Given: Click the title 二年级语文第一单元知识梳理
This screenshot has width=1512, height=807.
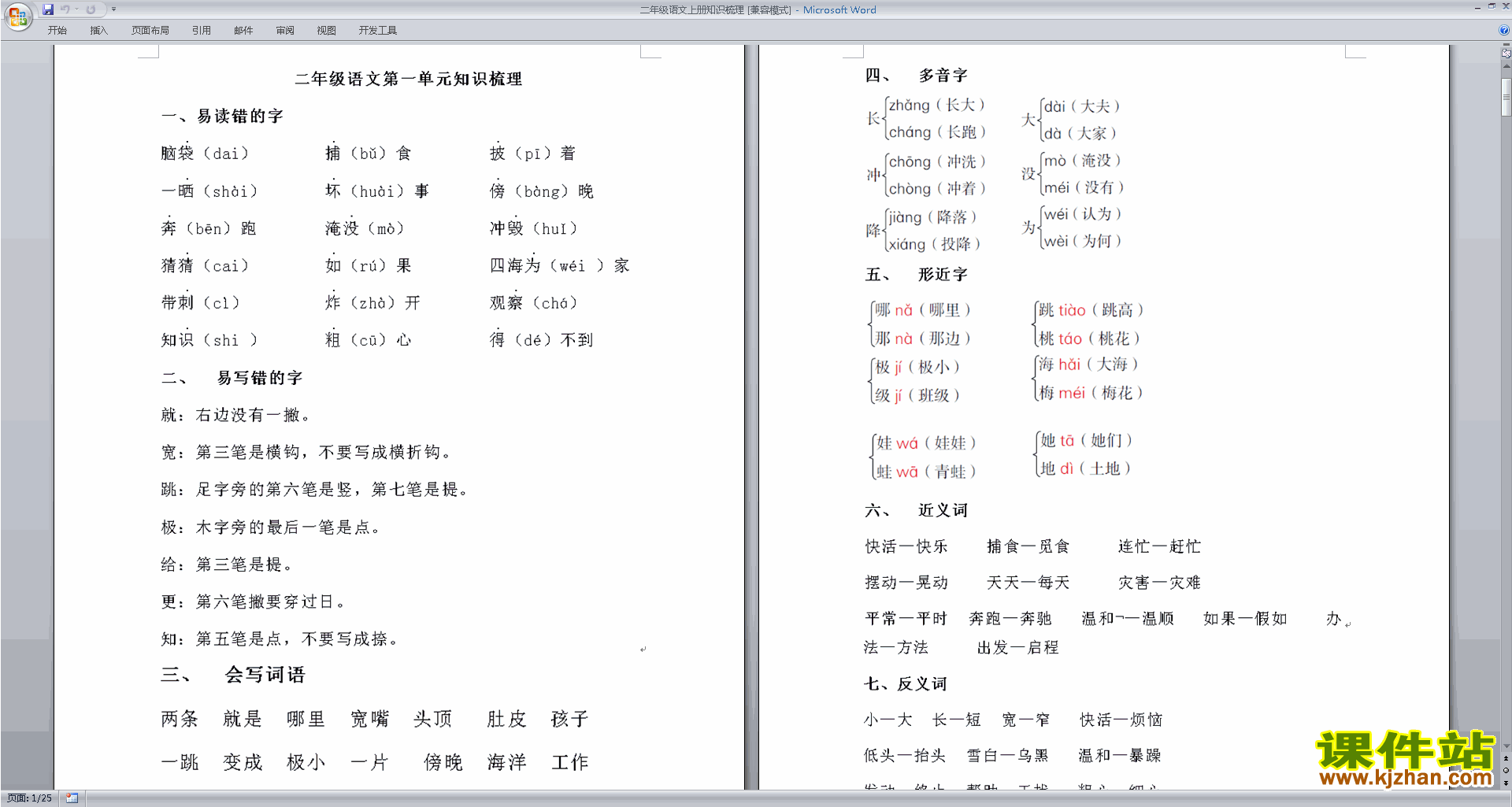Looking at the screenshot, I should coord(408,79).
